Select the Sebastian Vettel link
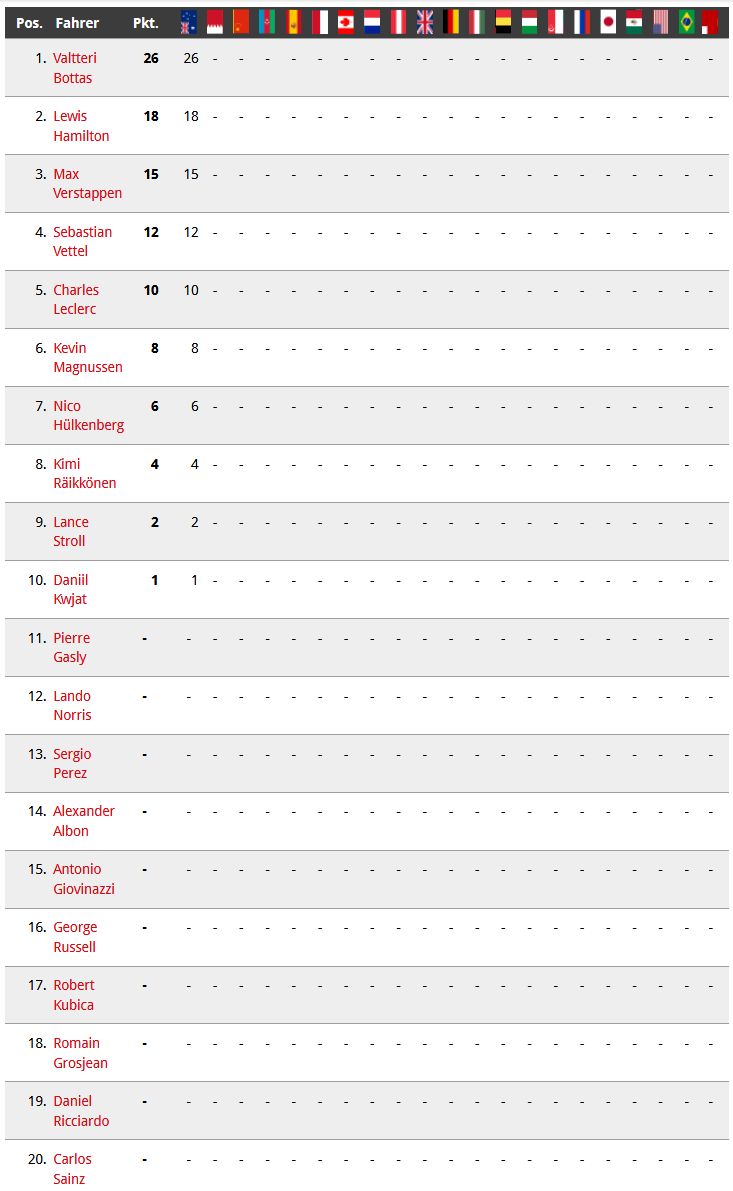This screenshot has width=733, height=1191. (x=83, y=242)
